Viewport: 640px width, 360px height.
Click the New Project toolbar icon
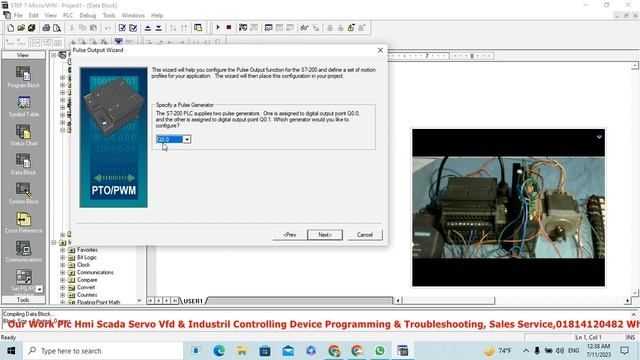[11, 28]
